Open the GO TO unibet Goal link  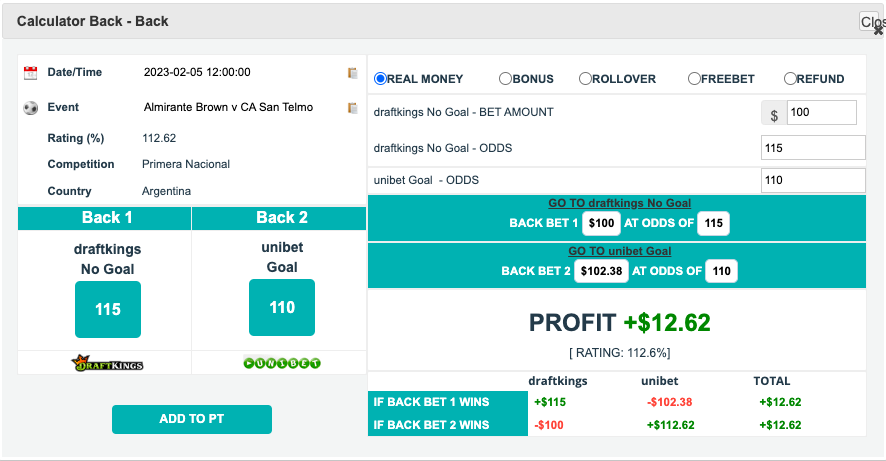[x=619, y=251]
